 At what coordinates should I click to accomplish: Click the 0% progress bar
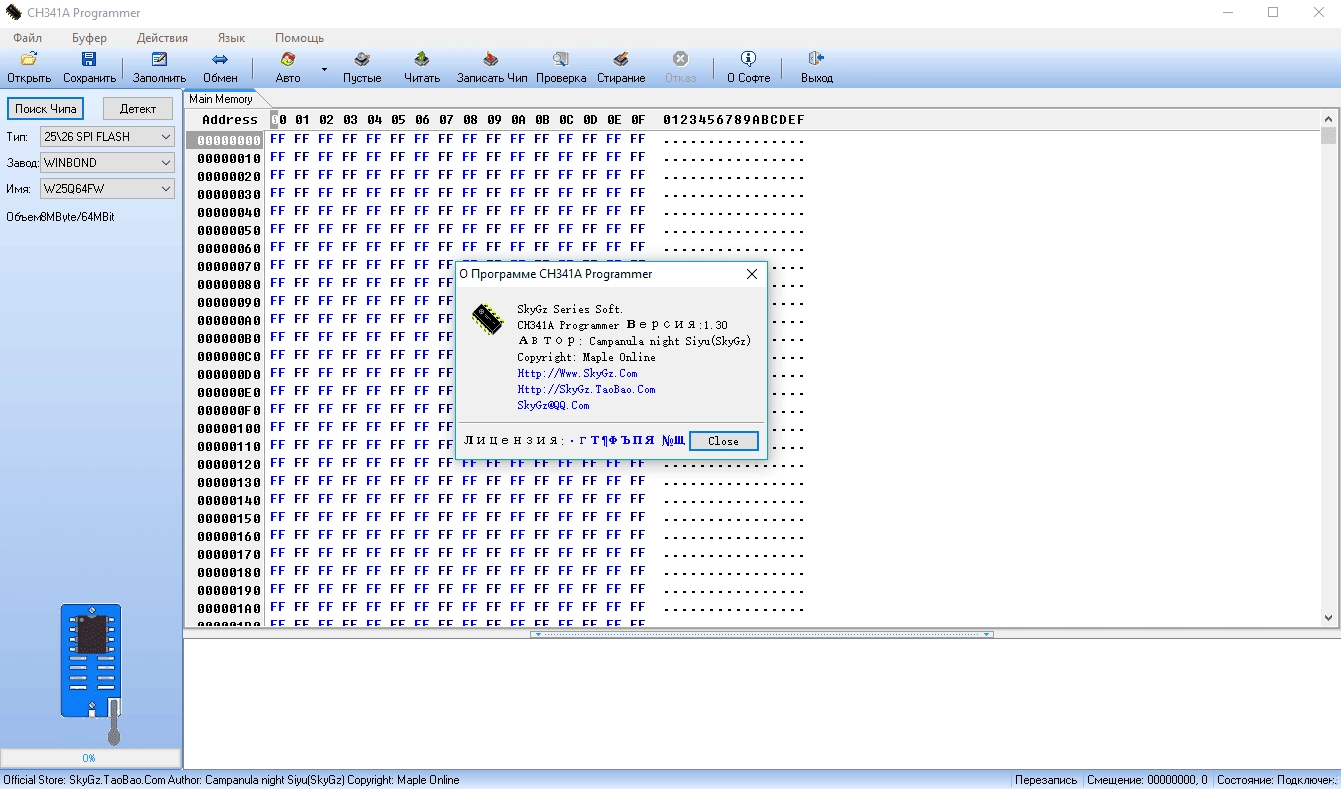[x=90, y=758]
